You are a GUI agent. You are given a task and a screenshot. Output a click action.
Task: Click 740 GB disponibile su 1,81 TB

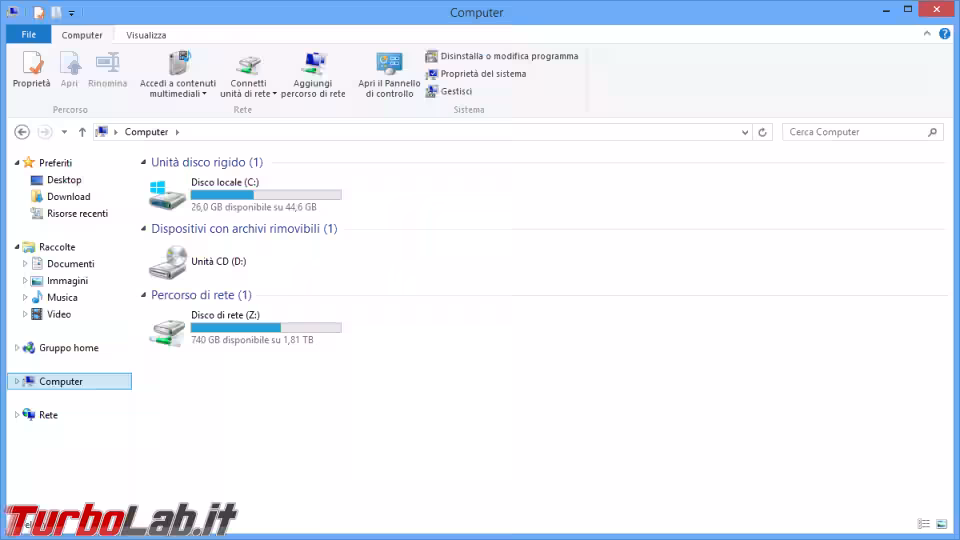(x=252, y=340)
